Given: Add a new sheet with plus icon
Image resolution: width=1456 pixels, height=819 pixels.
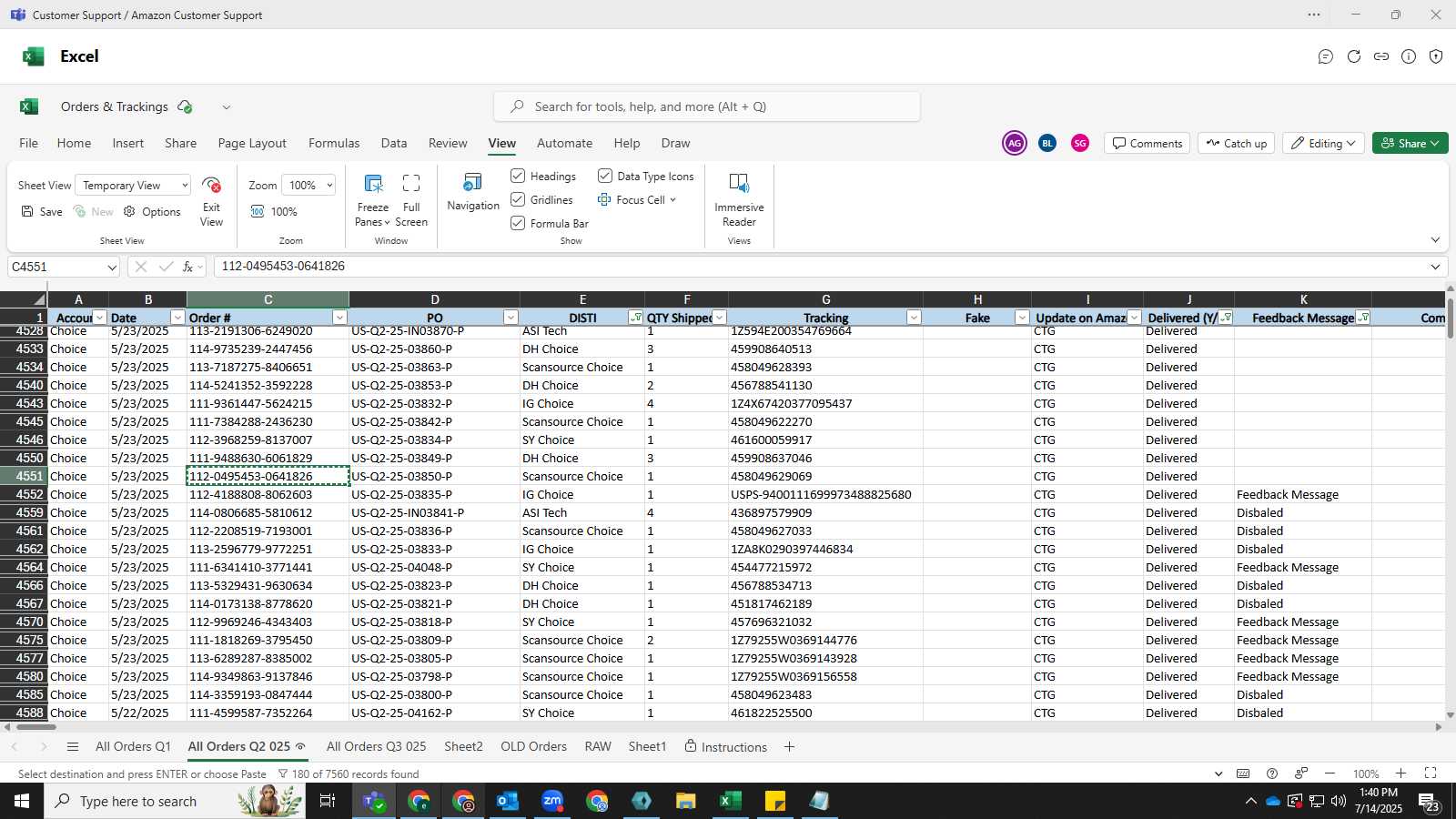Looking at the screenshot, I should point(789,747).
